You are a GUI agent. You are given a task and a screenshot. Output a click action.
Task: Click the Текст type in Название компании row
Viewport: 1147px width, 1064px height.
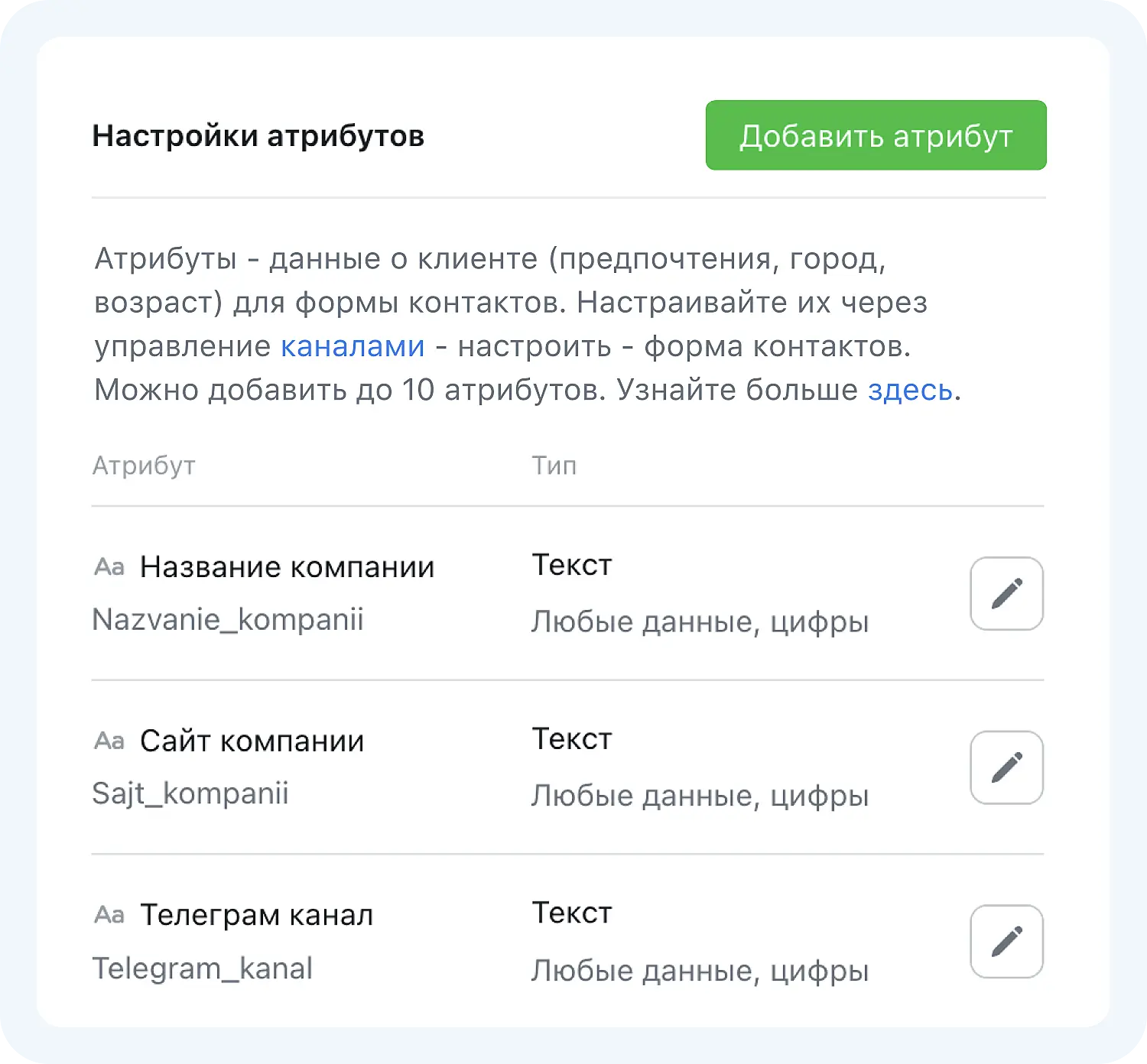point(572,565)
